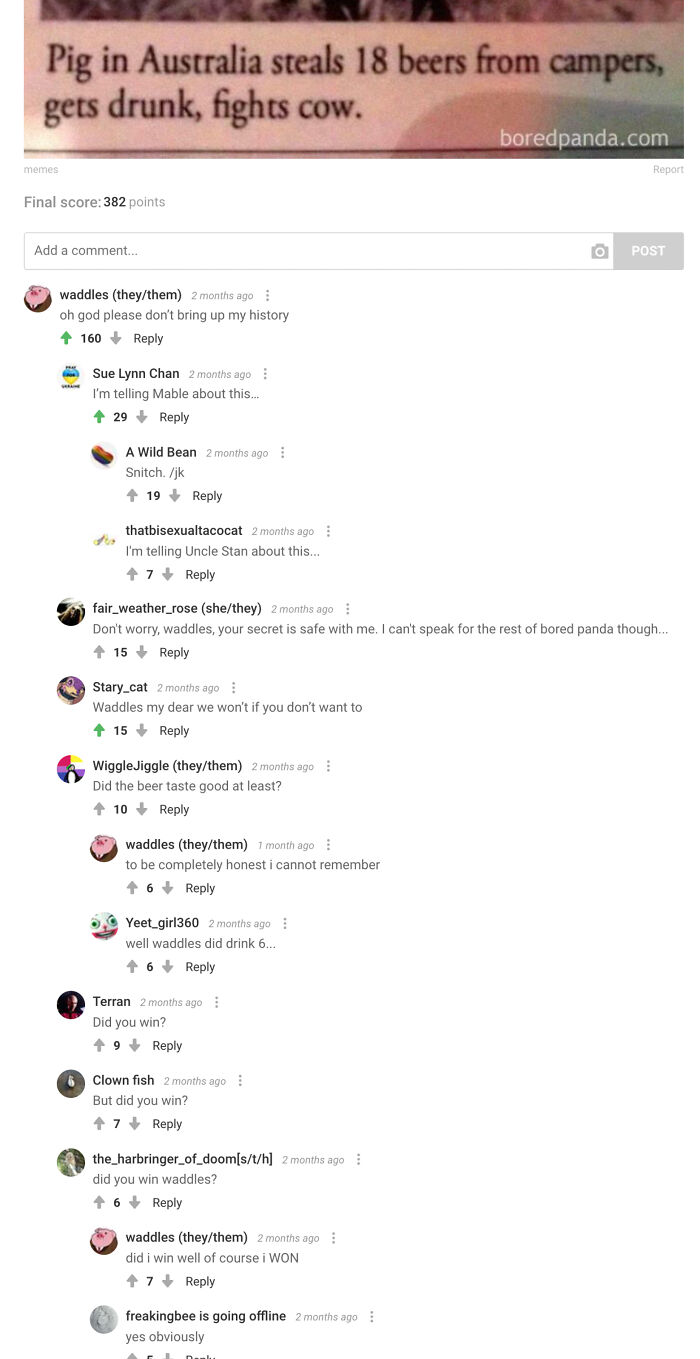This screenshot has height=1359, width=700.
Task: Downvote Stary_cat's comment
Action: (141, 731)
